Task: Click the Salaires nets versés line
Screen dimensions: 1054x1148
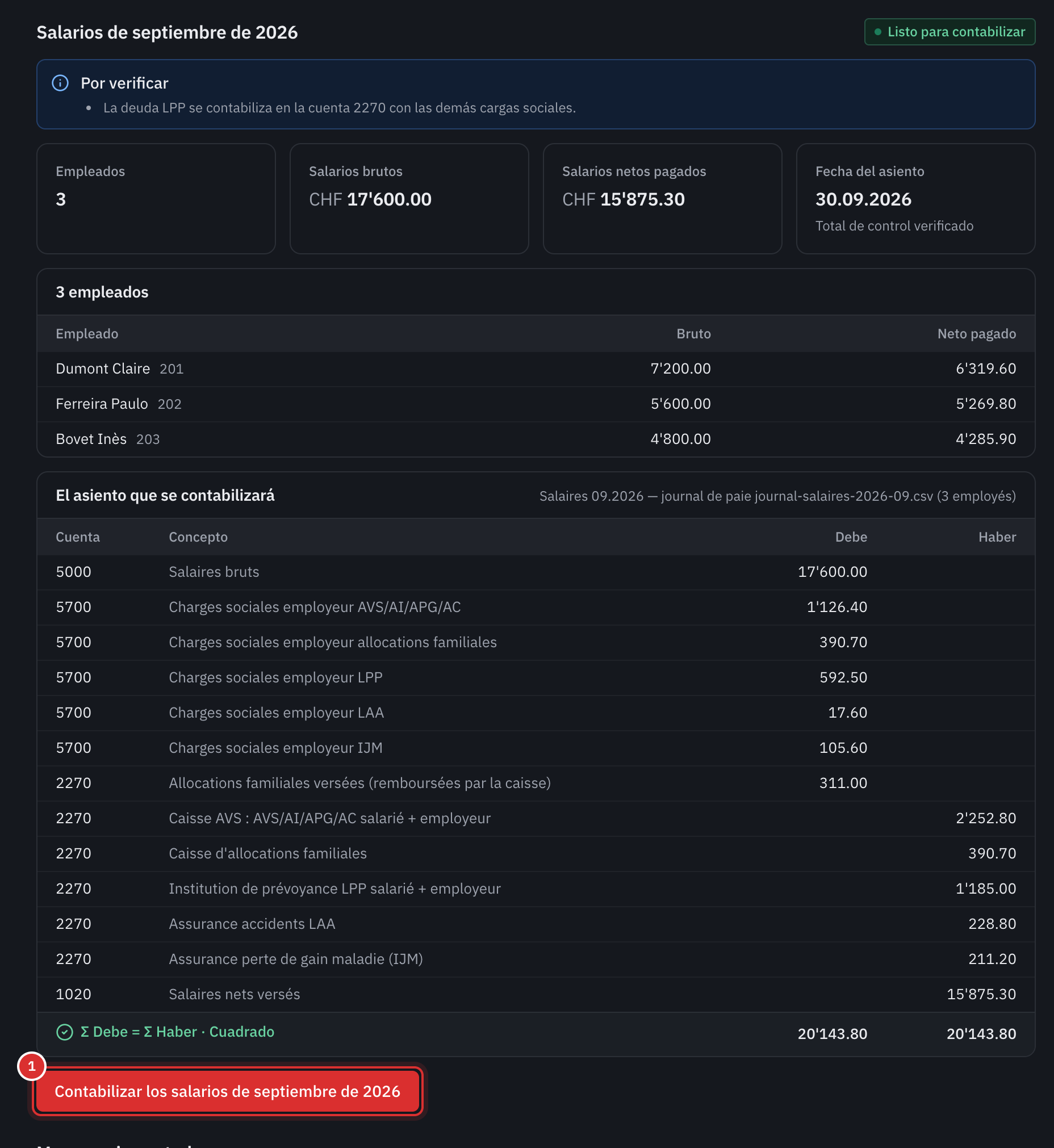Action: point(536,995)
